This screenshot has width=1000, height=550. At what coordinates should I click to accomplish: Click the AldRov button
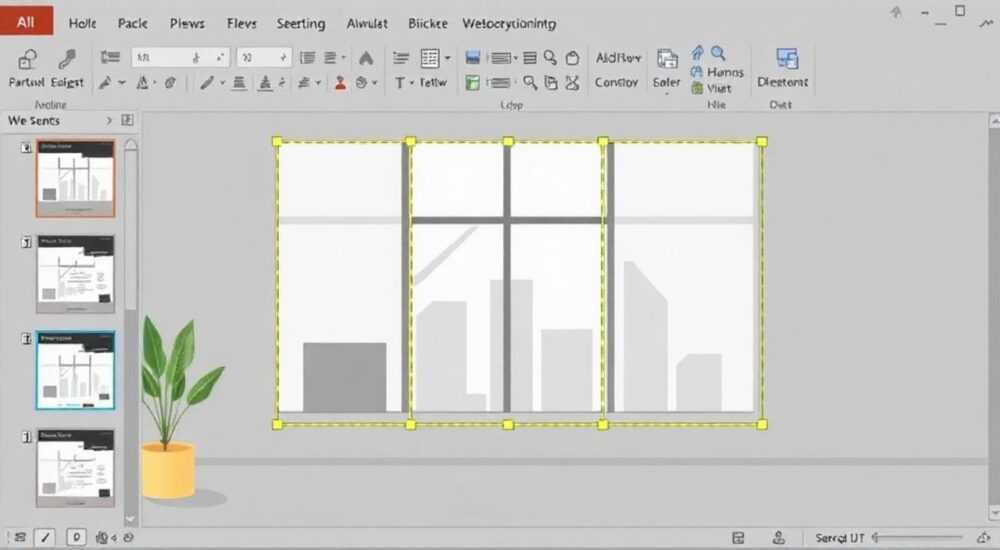tap(618, 58)
